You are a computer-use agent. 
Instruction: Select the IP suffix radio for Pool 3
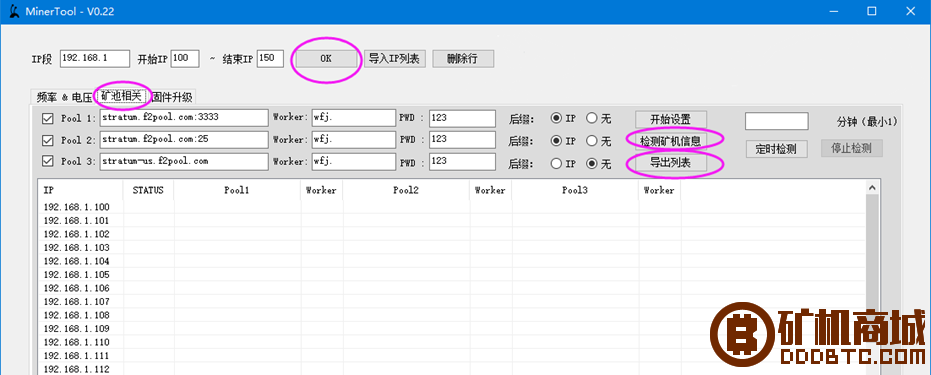(556, 164)
